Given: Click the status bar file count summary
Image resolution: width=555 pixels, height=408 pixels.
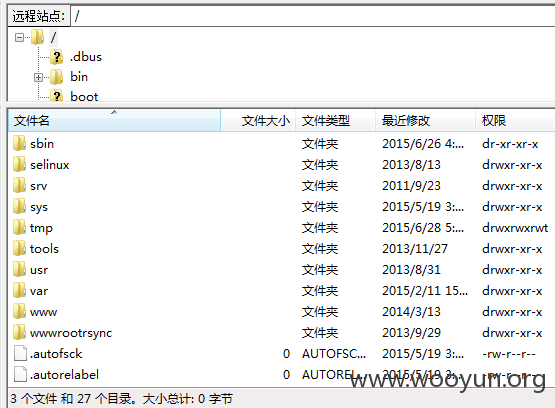Looking at the screenshot, I should coord(121,399).
